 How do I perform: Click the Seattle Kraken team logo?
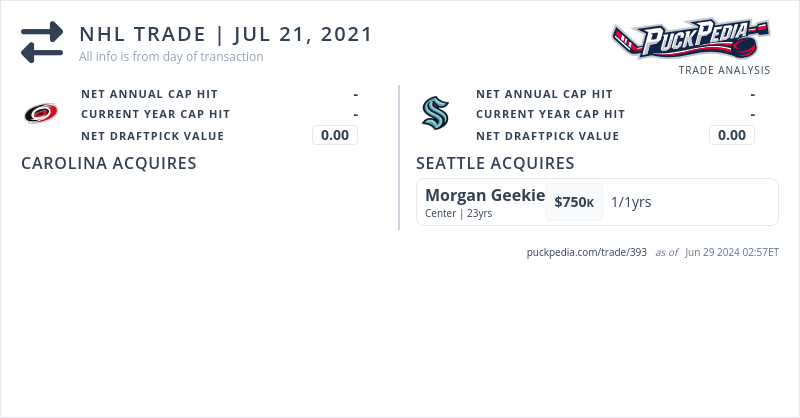435,114
